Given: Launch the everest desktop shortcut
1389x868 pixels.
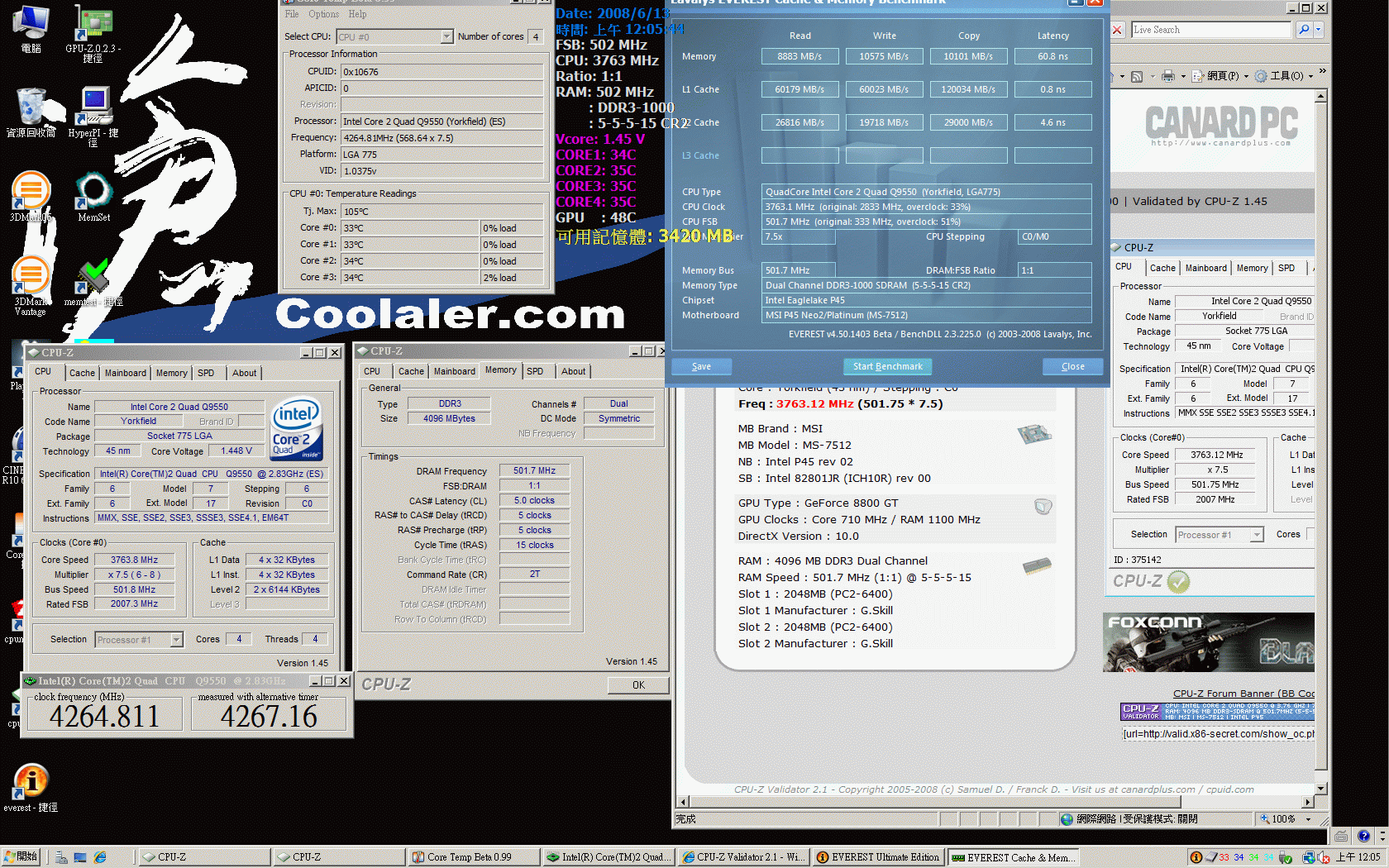Looking at the screenshot, I should (31, 788).
